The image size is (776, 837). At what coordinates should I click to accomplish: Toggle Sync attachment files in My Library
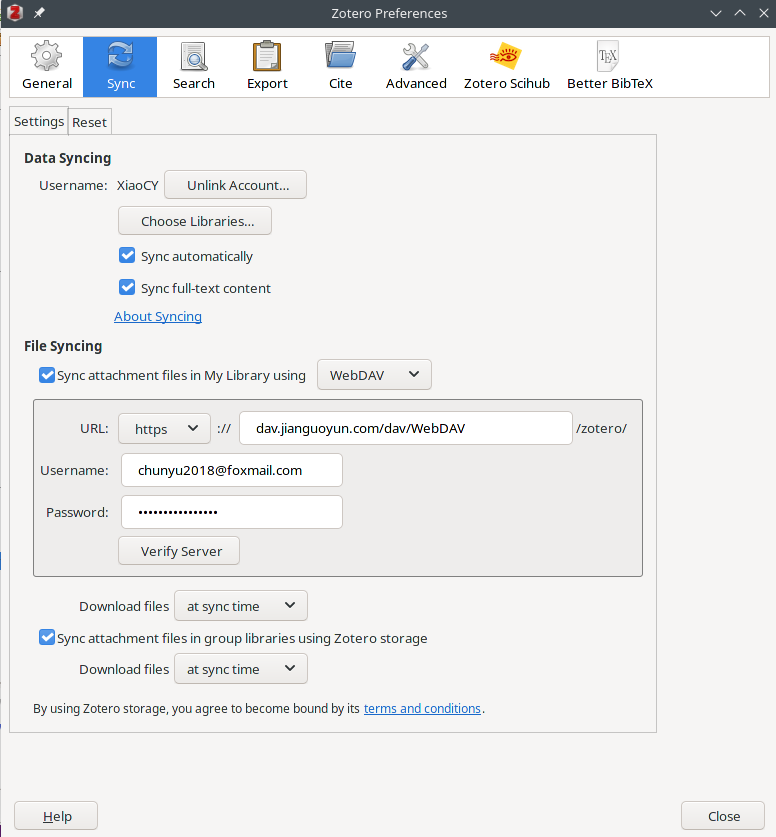coord(47,375)
